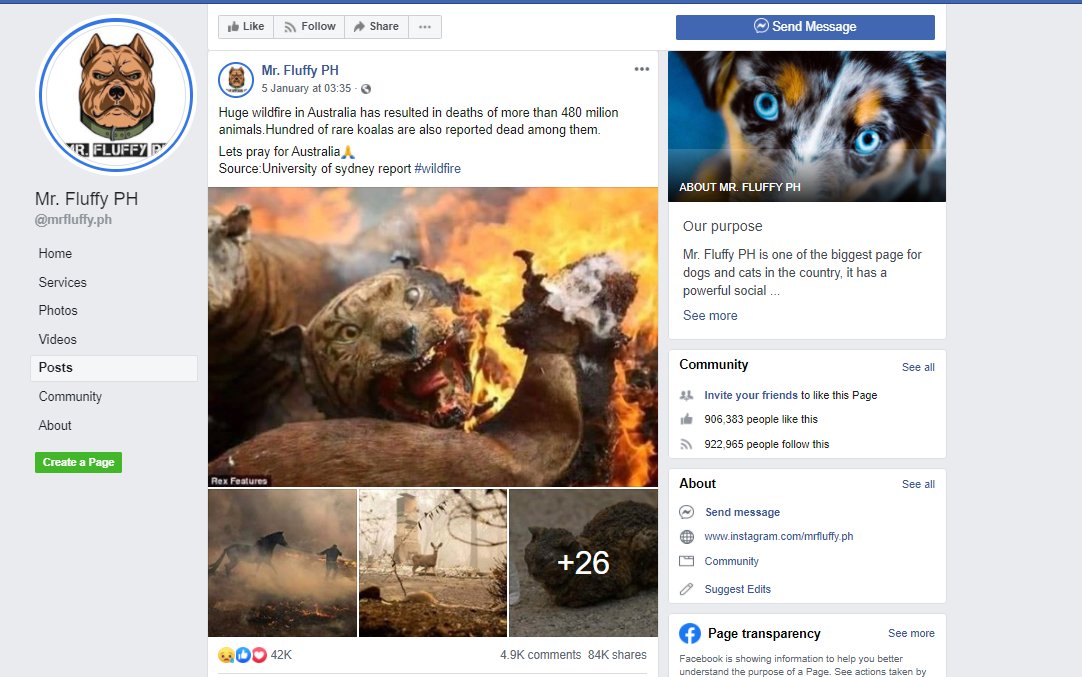This screenshot has width=1082, height=677.
Task: View the post reaction emoji icons
Action: pyautogui.click(x=242, y=655)
